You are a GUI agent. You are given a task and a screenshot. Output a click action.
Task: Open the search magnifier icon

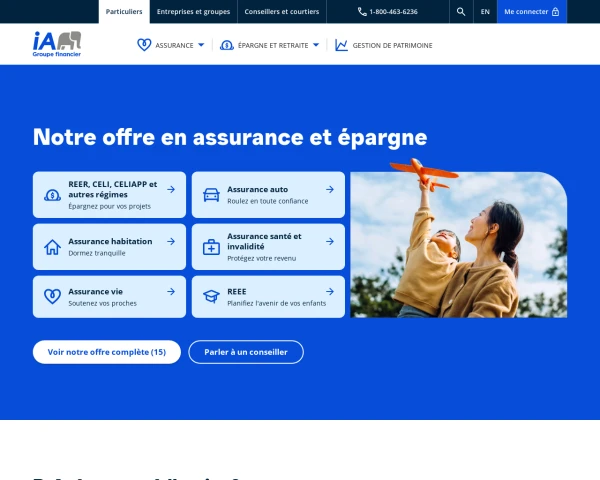(461, 12)
